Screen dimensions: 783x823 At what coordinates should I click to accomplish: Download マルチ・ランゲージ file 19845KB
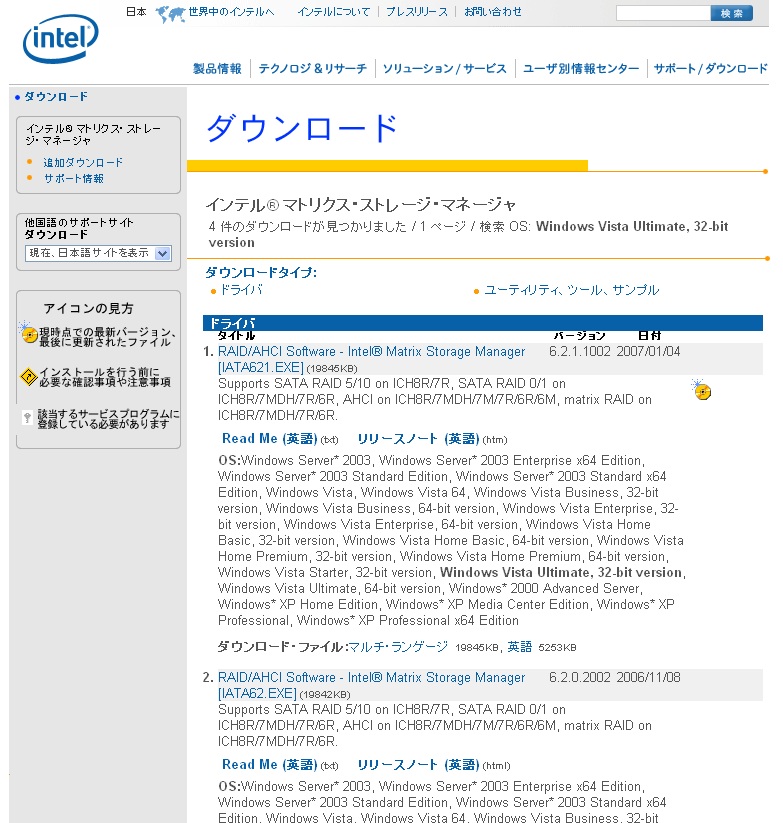[398, 647]
